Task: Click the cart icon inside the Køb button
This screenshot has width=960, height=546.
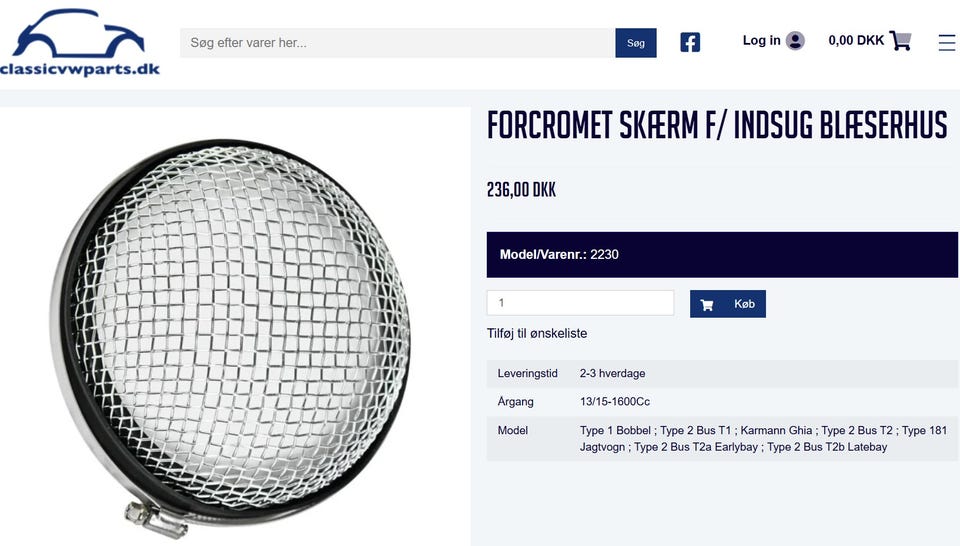Action: pyautogui.click(x=707, y=305)
